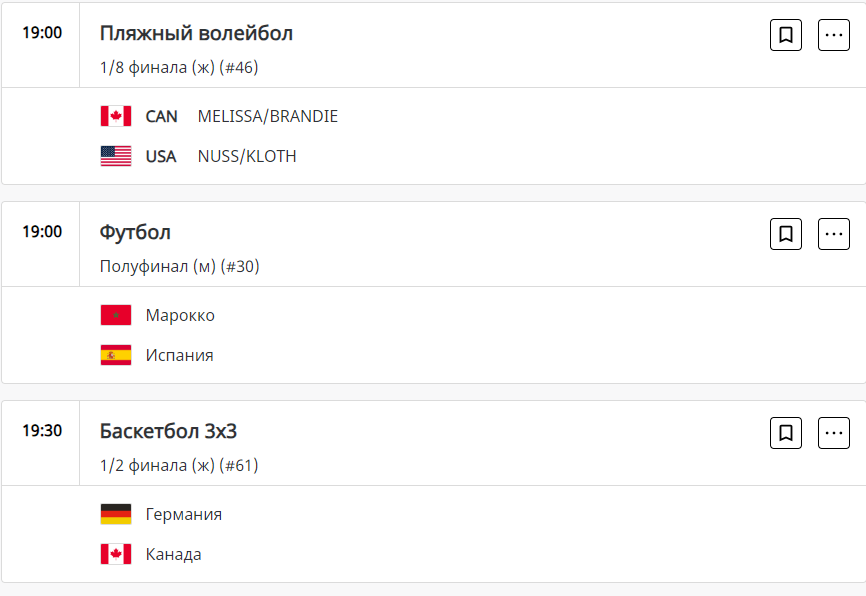Open the Пляжный волейбол event title

pyautogui.click(x=196, y=33)
